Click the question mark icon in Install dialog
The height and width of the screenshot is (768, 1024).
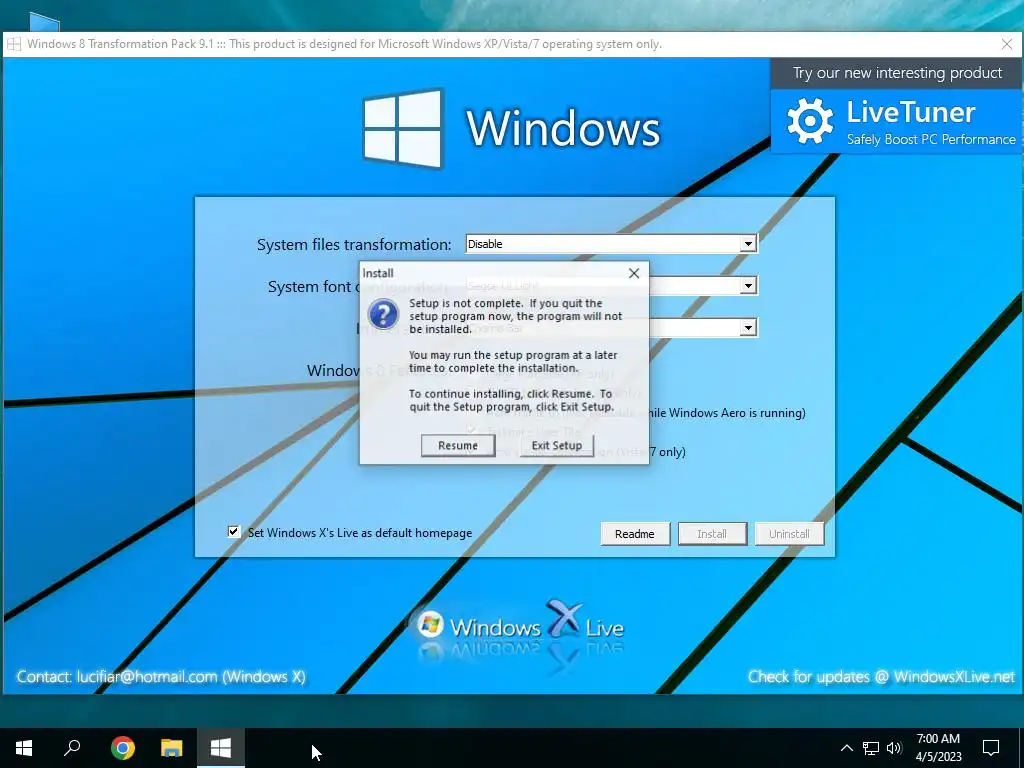[x=383, y=314]
